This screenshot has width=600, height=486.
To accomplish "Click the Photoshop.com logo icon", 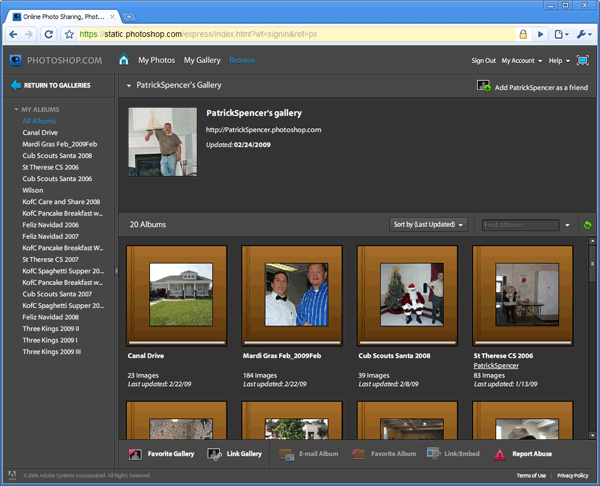I will [16, 60].
